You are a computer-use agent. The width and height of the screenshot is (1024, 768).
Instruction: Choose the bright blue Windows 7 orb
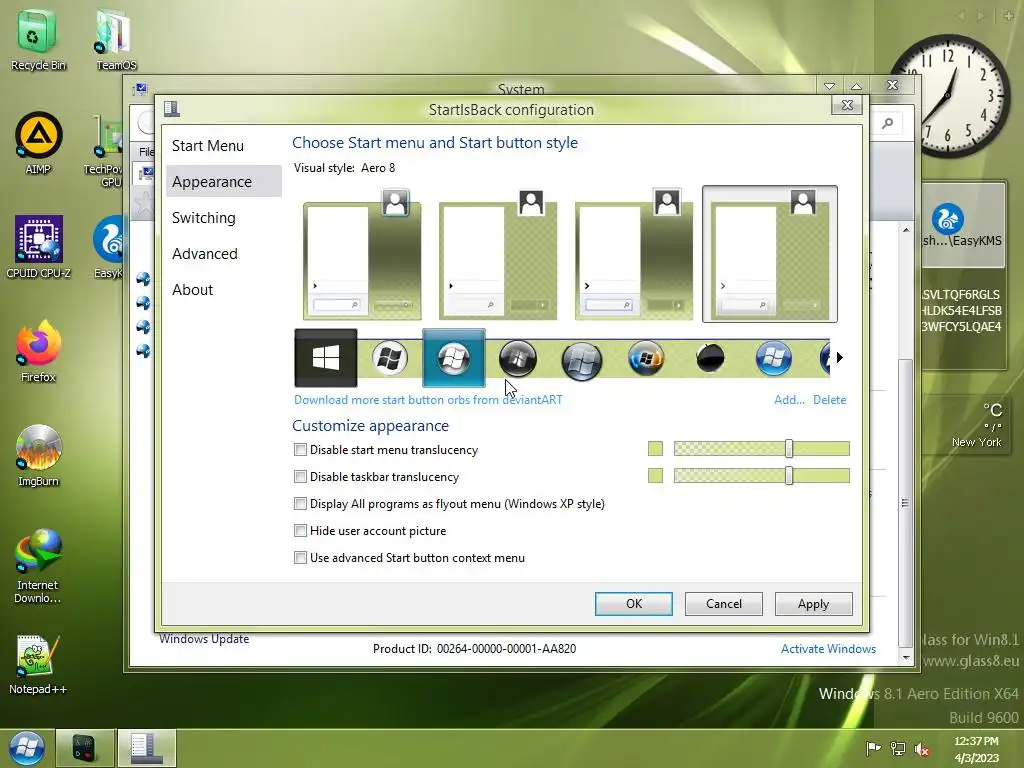773,359
